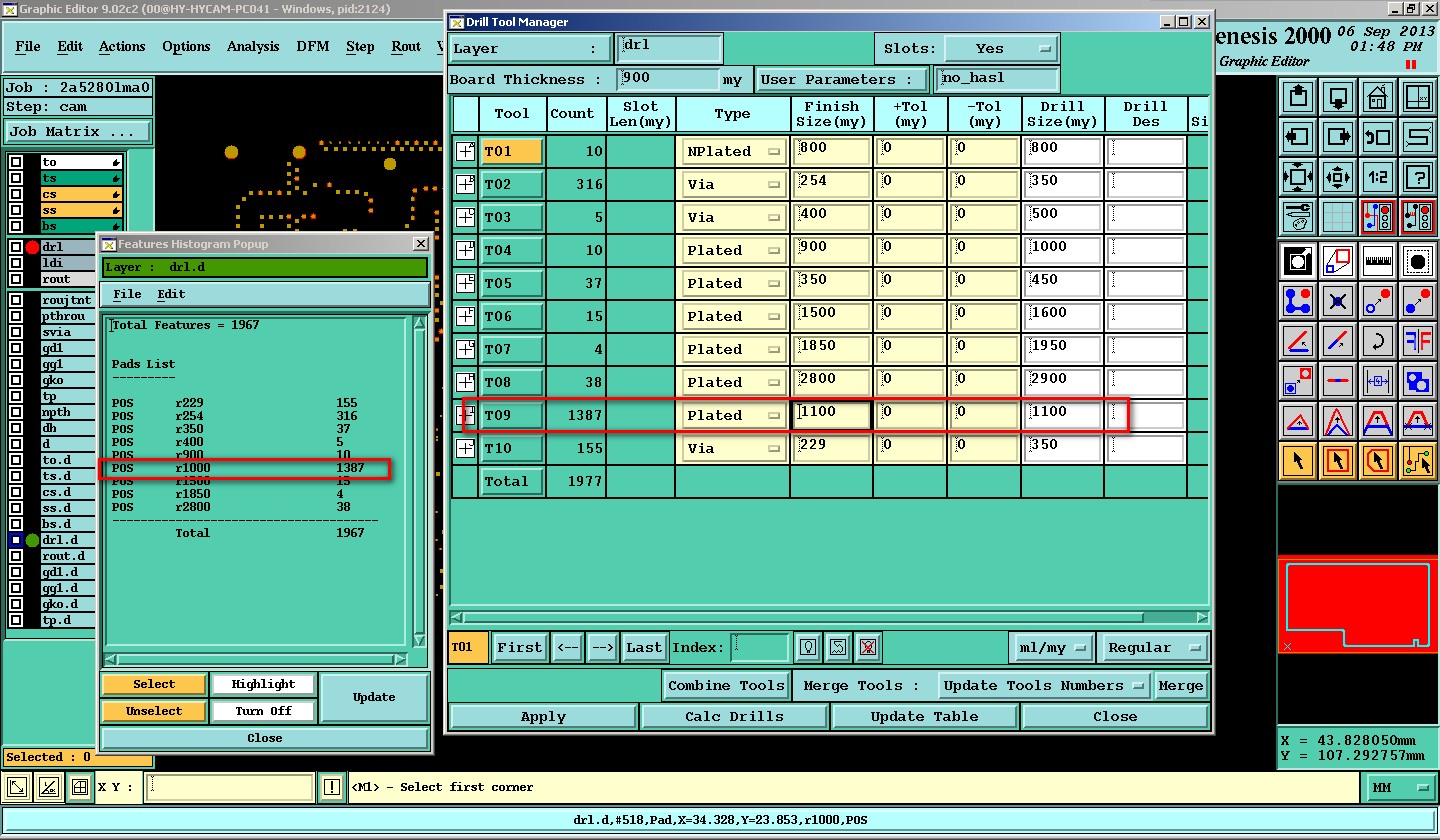
Task: Click the Combine Tools button
Action: [x=726, y=685]
